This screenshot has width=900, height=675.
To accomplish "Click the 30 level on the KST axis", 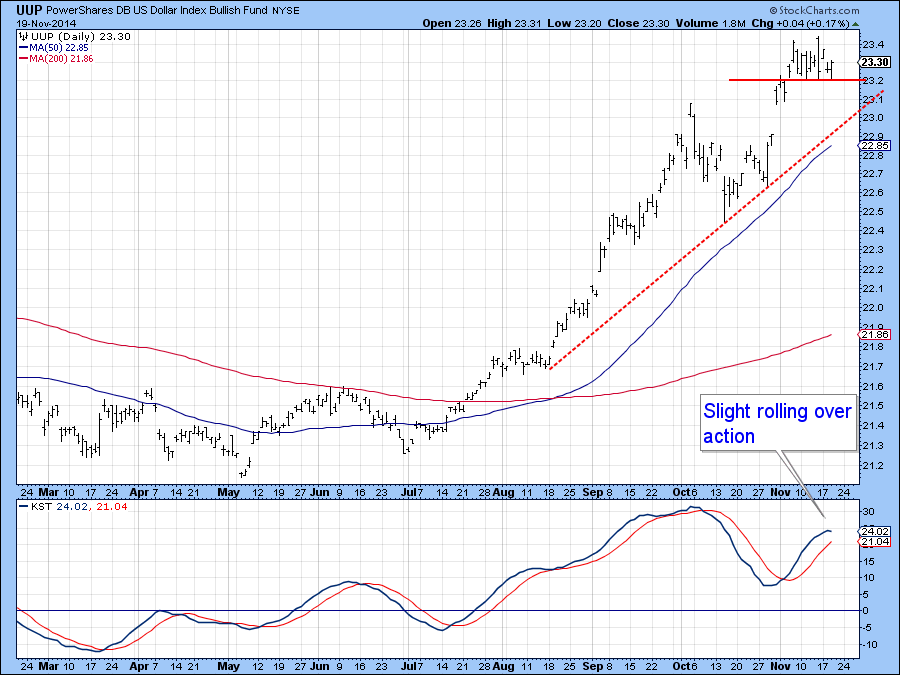I will click(x=868, y=511).
